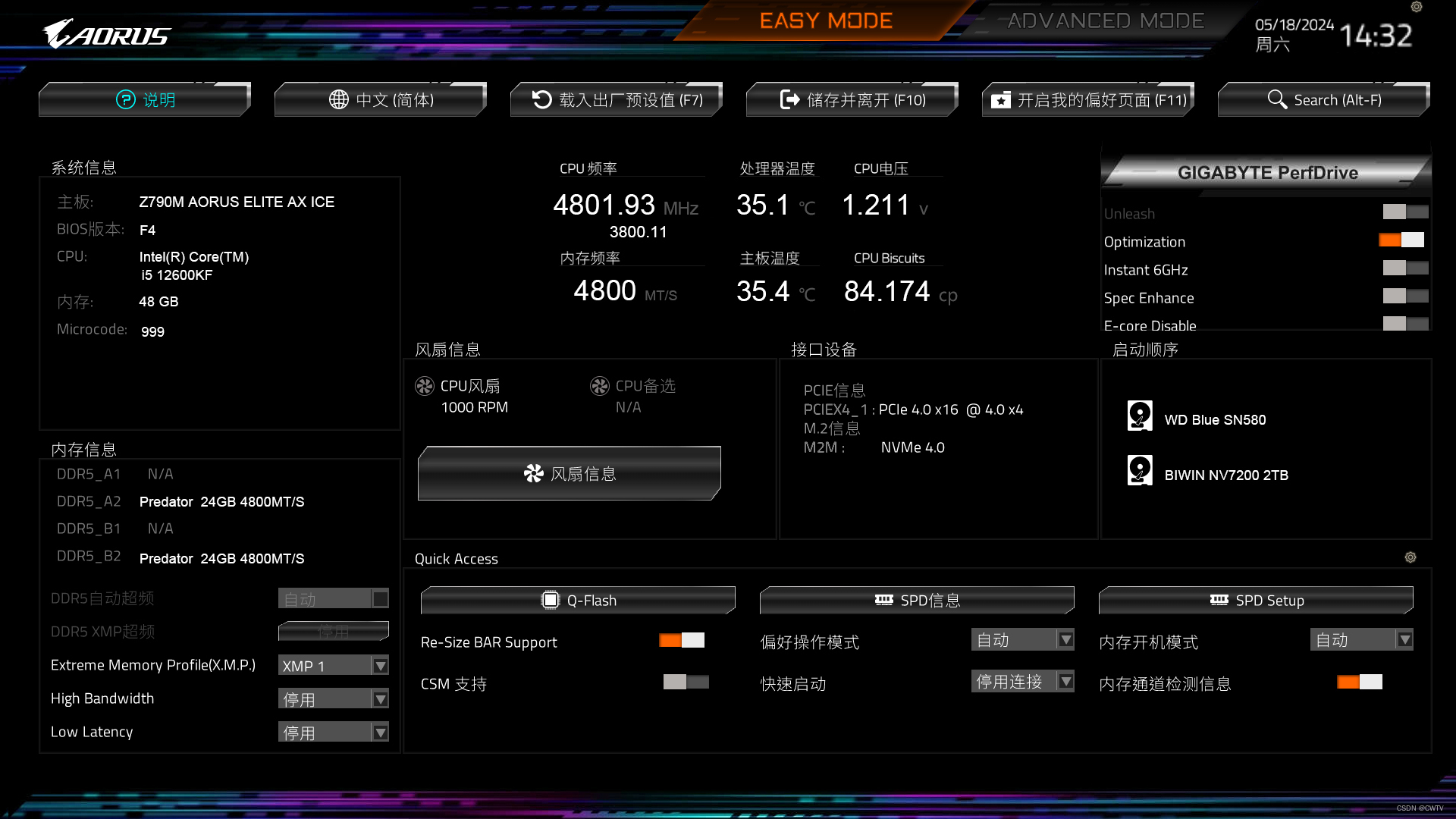1456x819 pixels.
Task: Click 储存并离开 (F10) button
Action: (x=852, y=100)
